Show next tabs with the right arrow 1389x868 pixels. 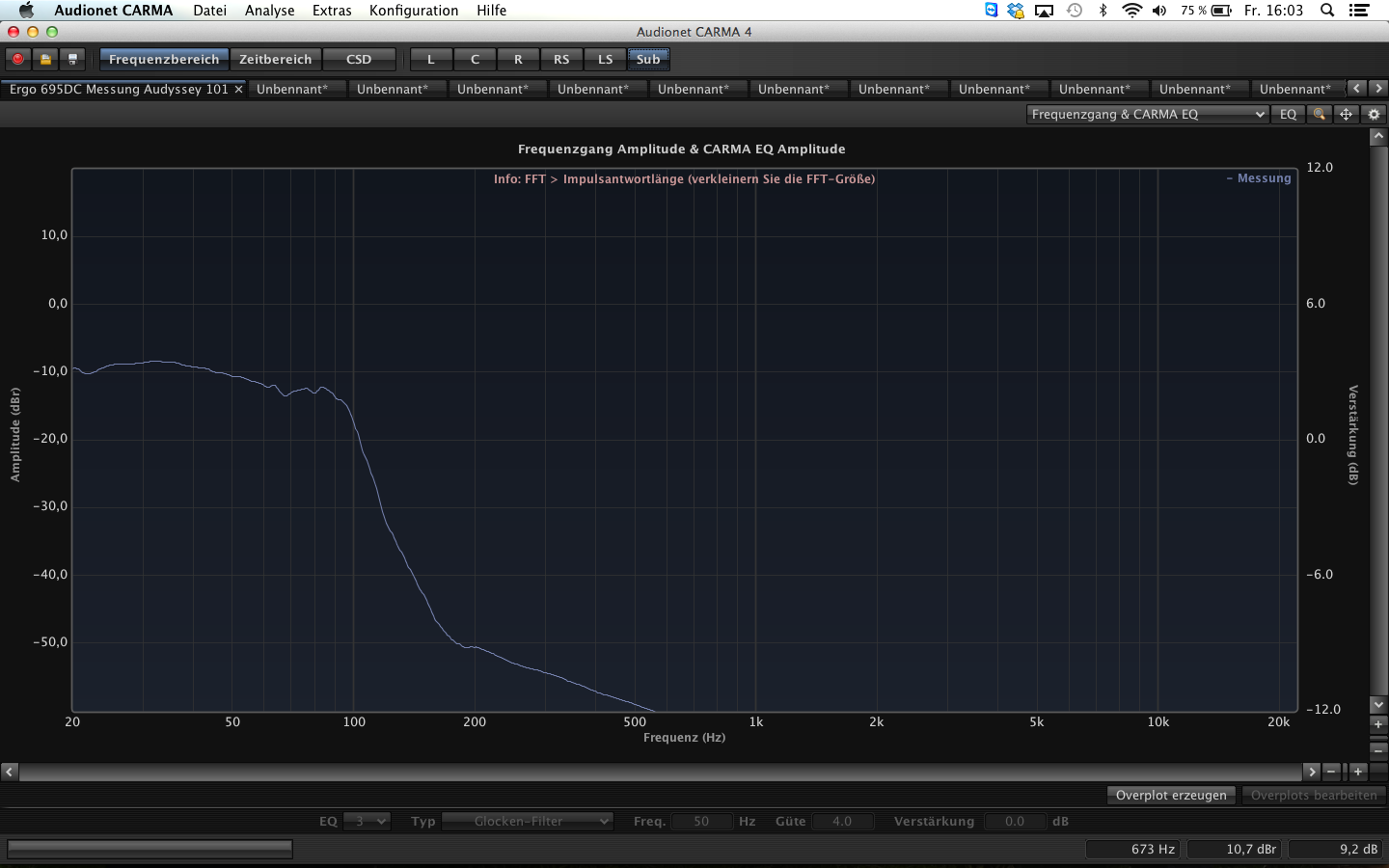[1378, 88]
